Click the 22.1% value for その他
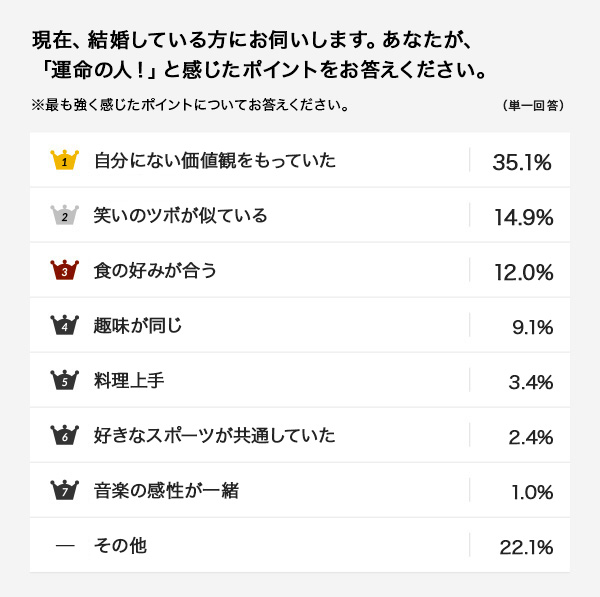600x597 pixels. click(526, 547)
